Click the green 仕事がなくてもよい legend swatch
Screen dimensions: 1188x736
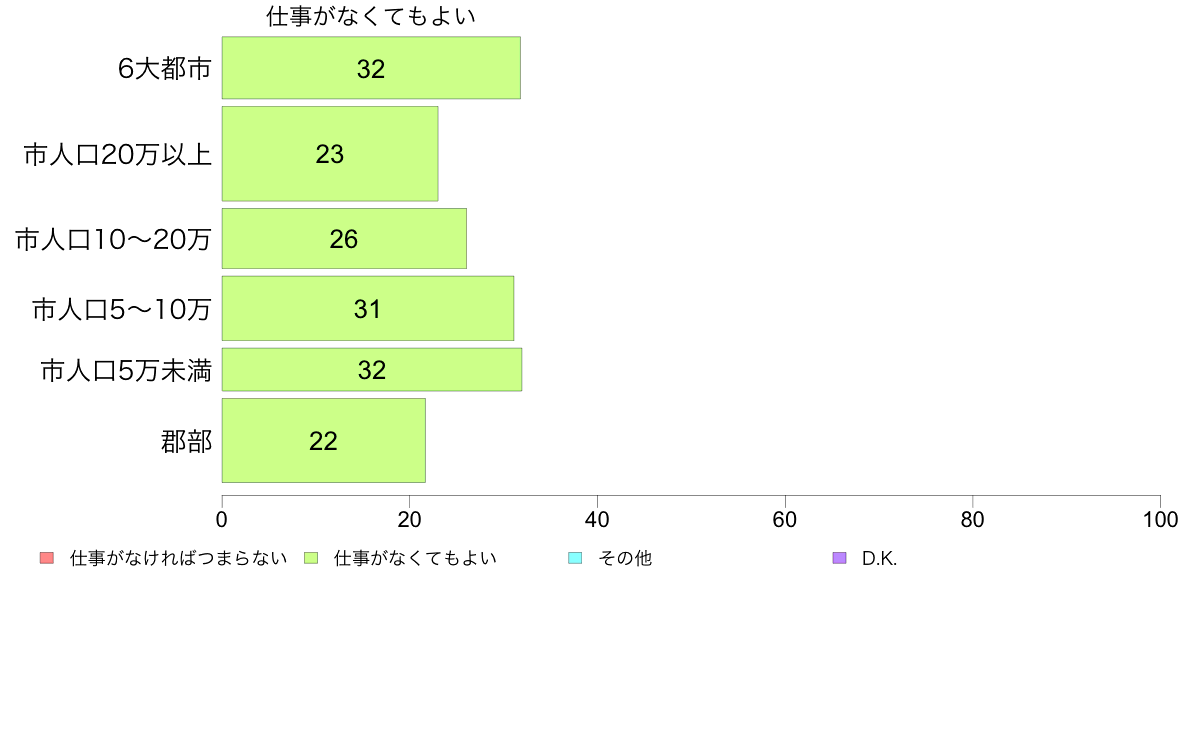311,558
